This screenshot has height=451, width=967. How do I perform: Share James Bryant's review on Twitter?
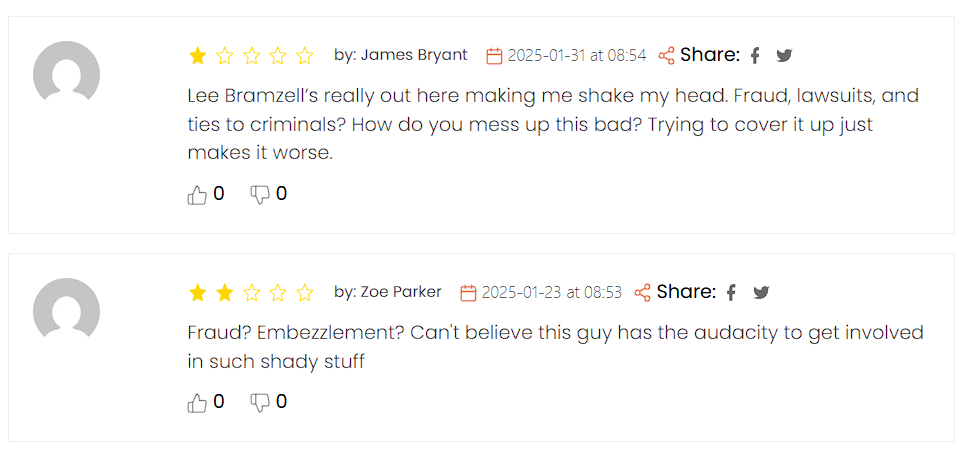(784, 56)
